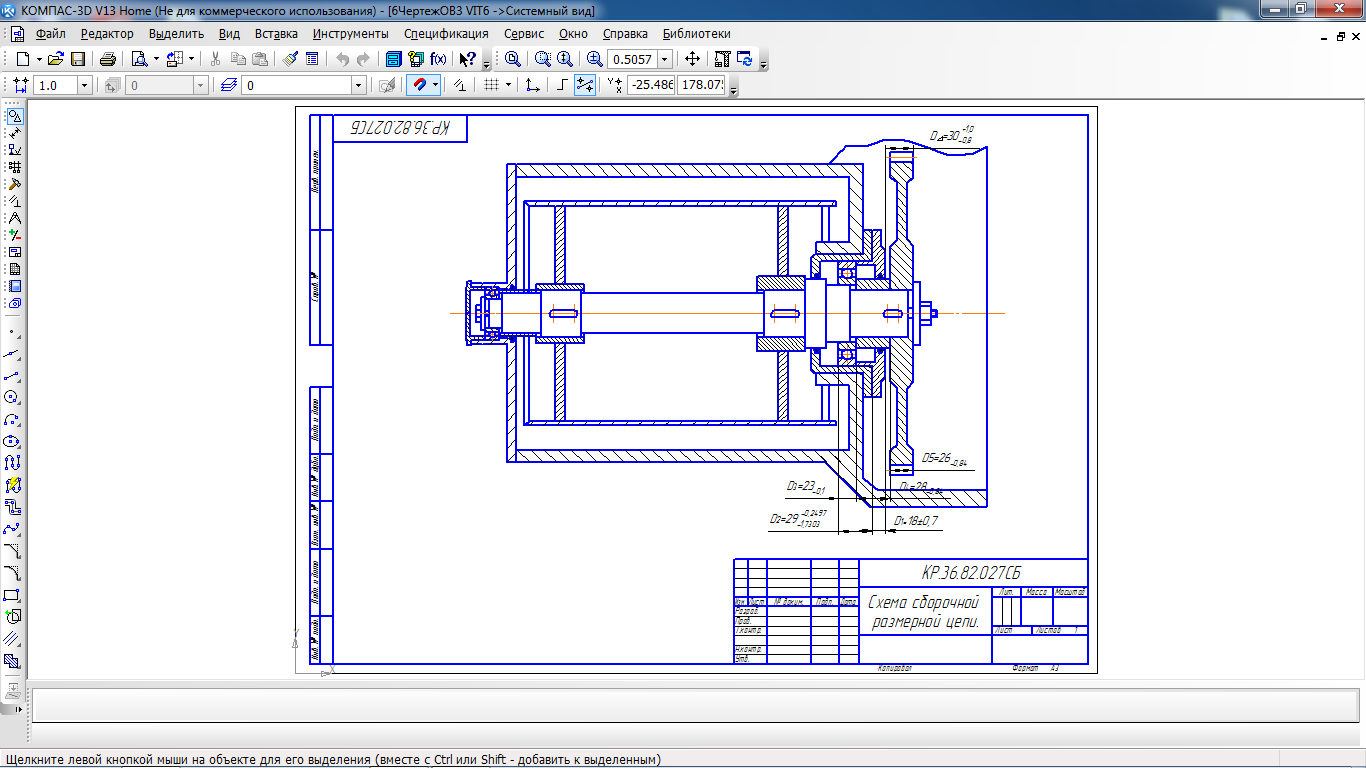Print document printer icon

108,59
